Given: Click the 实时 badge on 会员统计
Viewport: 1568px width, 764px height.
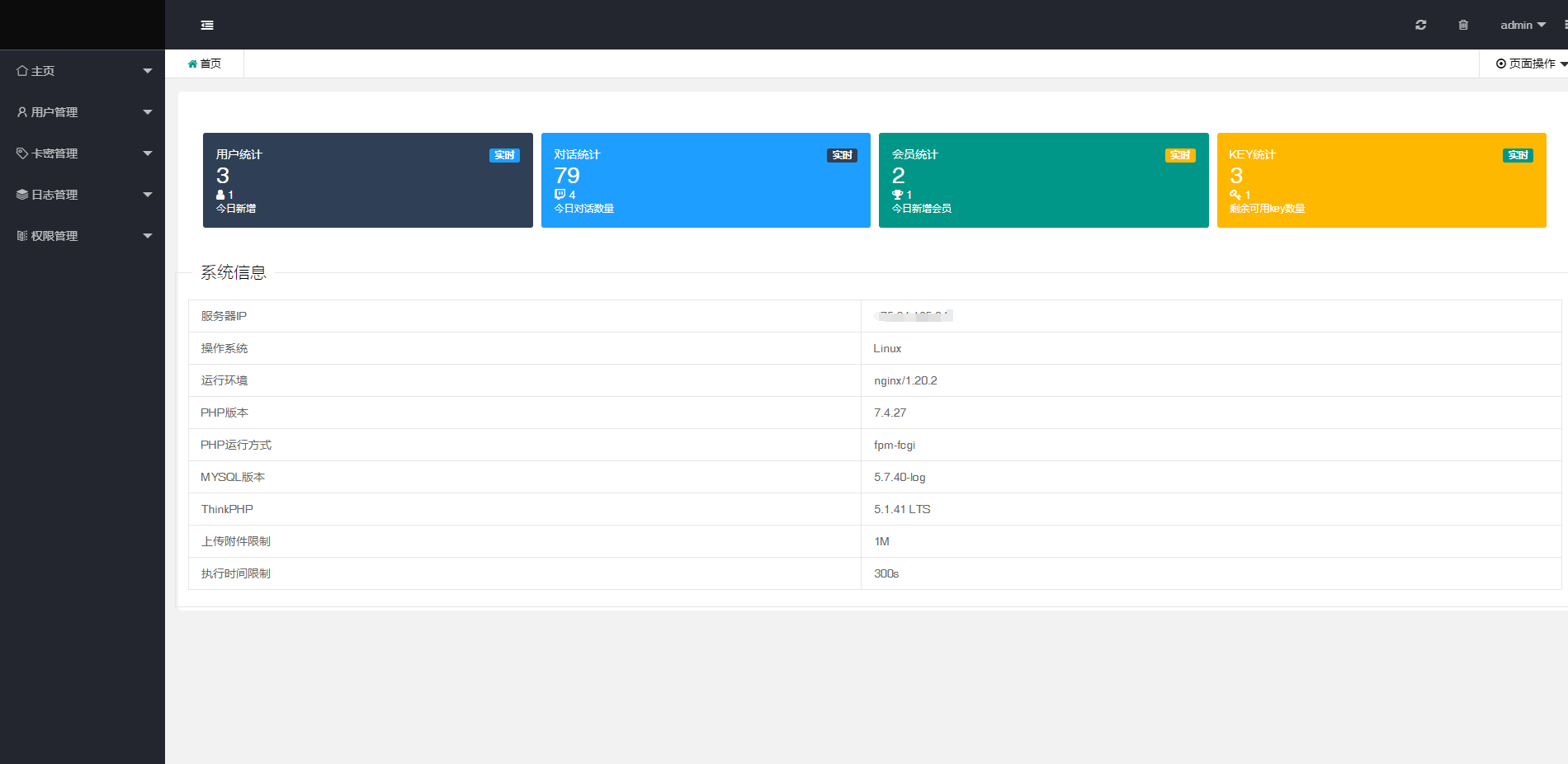Looking at the screenshot, I should click(x=1179, y=155).
